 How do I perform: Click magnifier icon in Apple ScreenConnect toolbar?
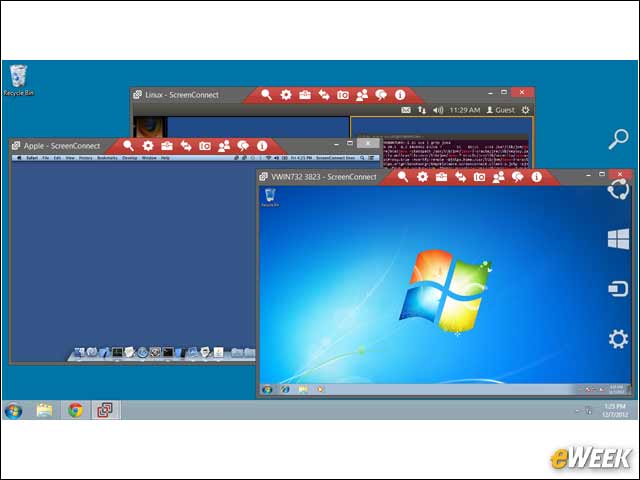pyautogui.click(x=129, y=146)
